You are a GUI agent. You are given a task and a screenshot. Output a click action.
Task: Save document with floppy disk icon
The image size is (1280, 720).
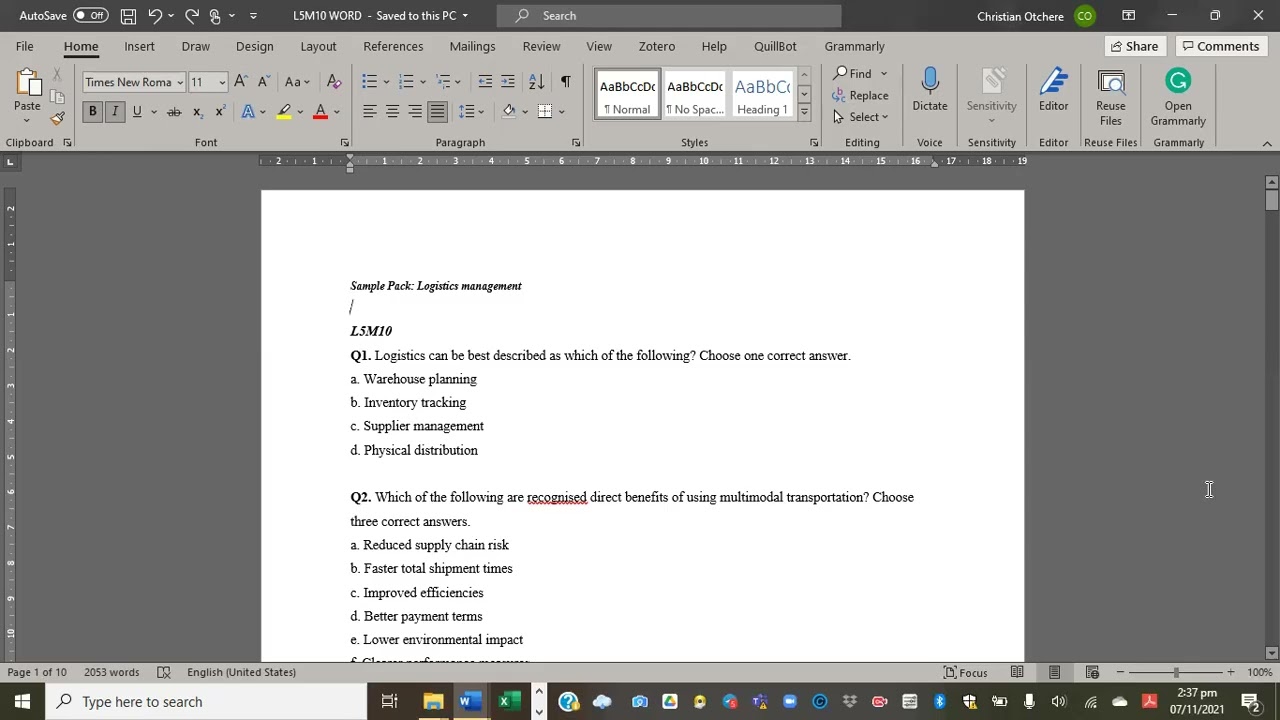(128, 16)
